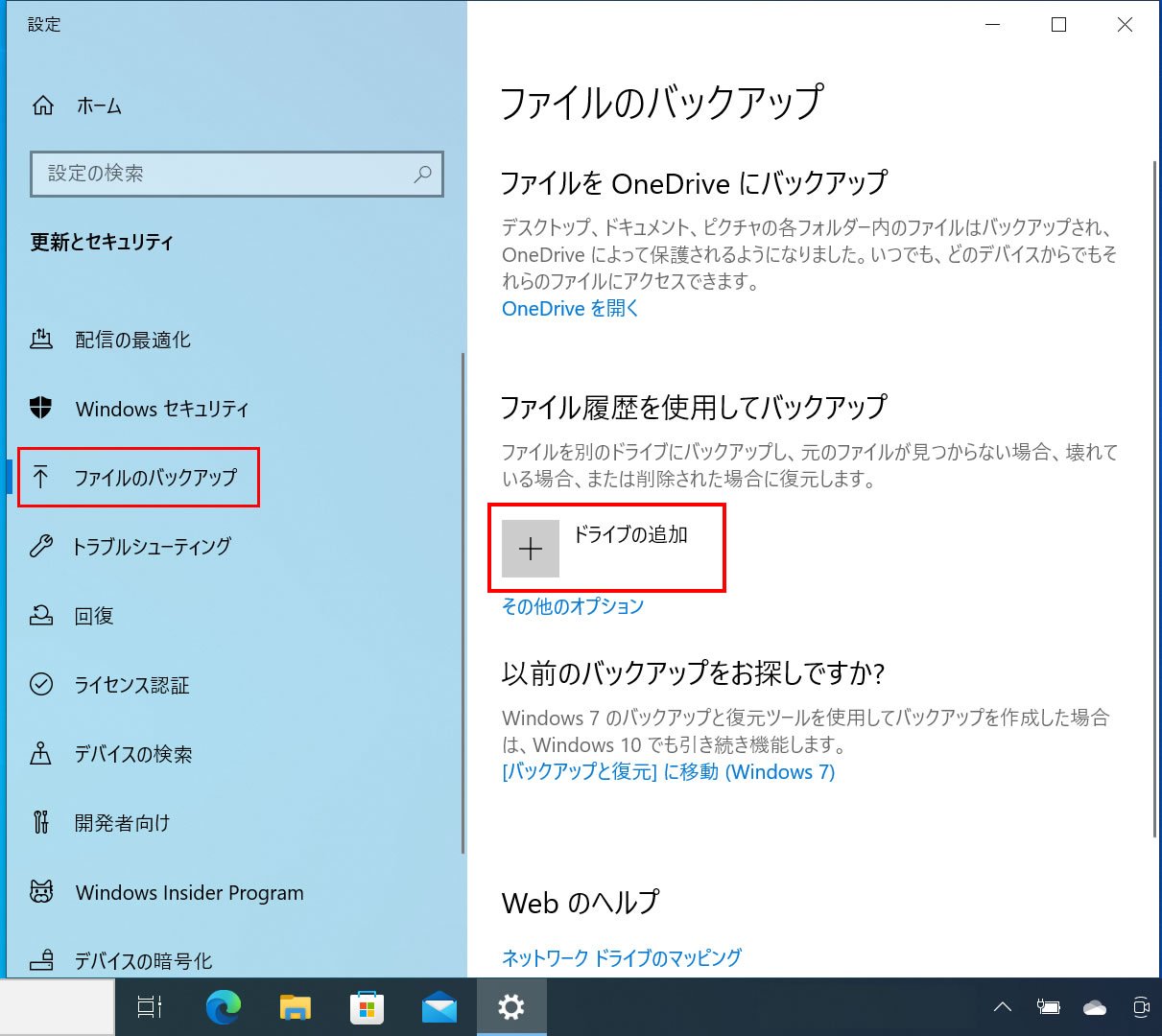Click the ファイルのバックアップ page heading
This screenshot has width=1162, height=1036.
click(662, 102)
